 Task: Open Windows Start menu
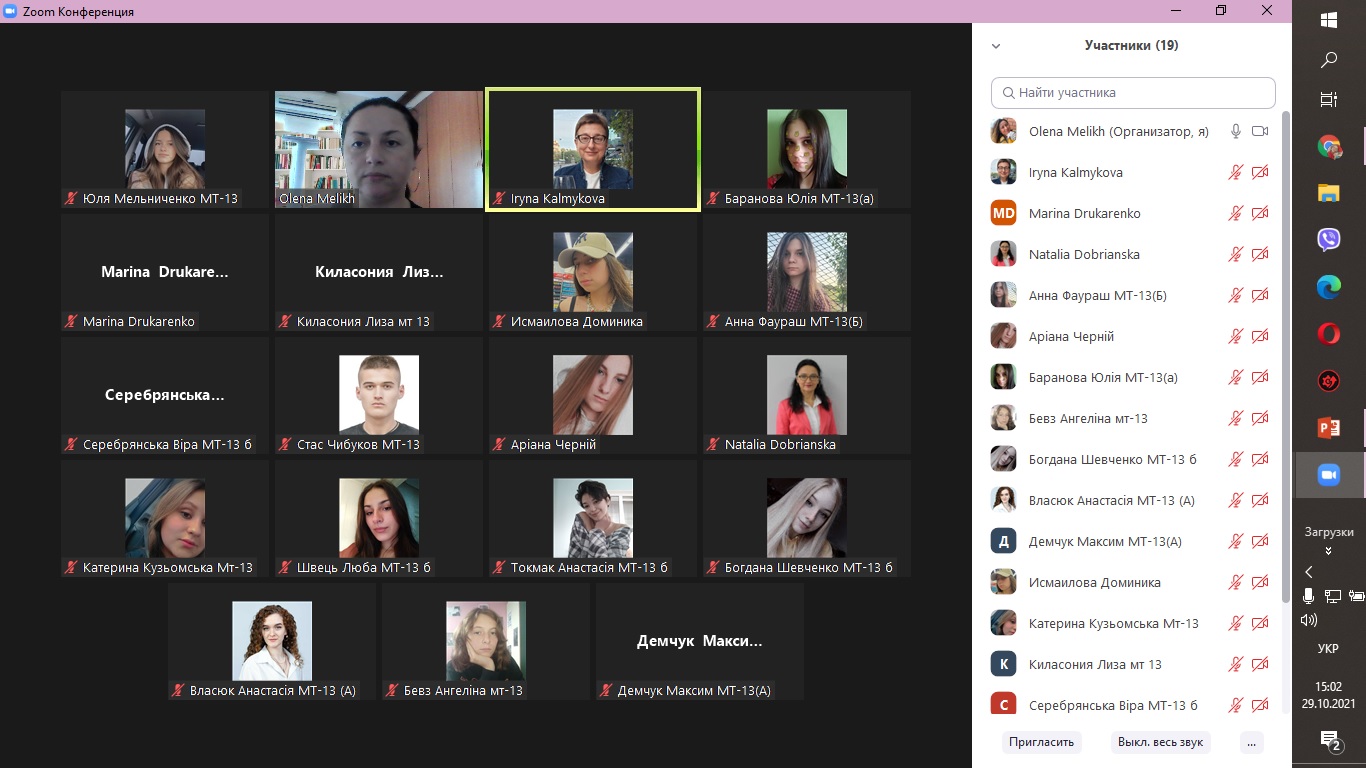point(1329,20)
